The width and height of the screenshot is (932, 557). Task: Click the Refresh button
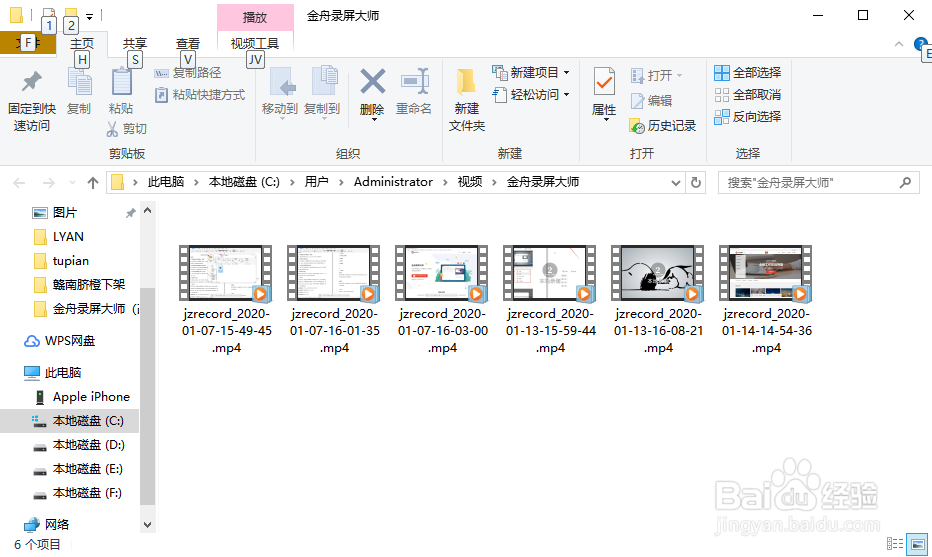coord(696,182)
